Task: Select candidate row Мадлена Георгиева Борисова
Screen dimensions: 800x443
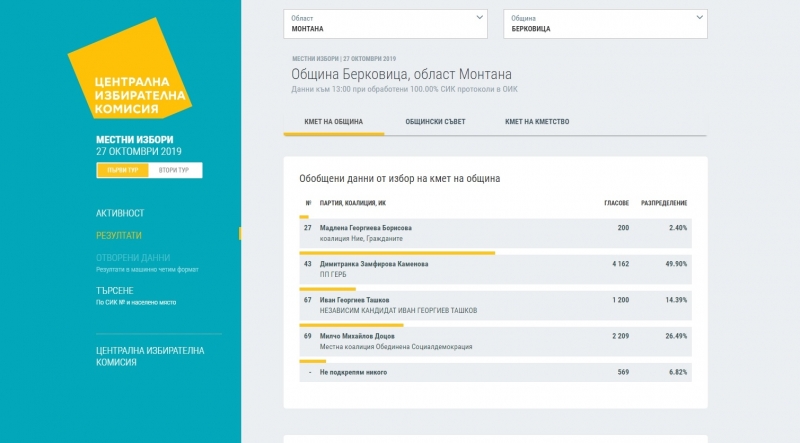Action: click(494, 233)
